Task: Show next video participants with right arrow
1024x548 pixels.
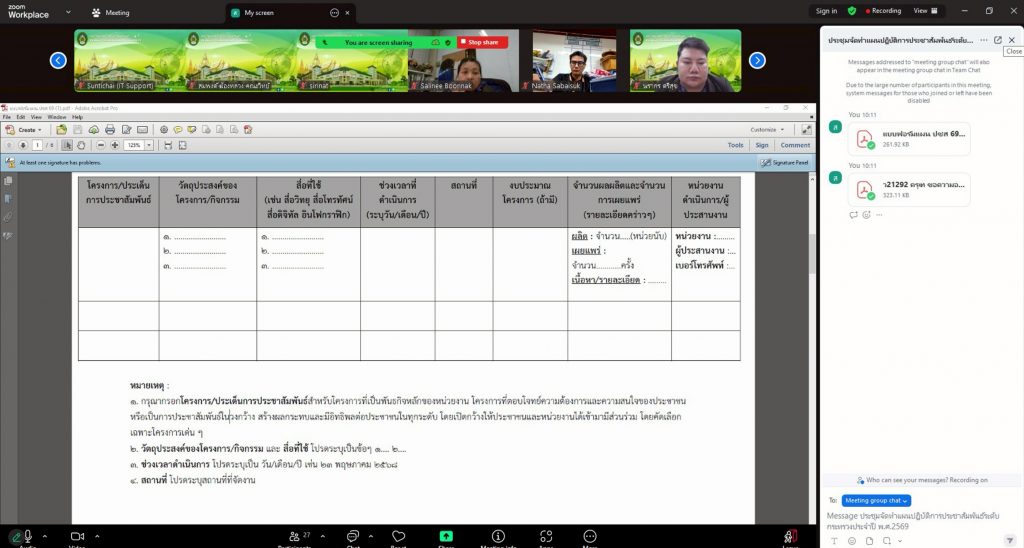Action: pyautogui.click(x=757, y=60)
